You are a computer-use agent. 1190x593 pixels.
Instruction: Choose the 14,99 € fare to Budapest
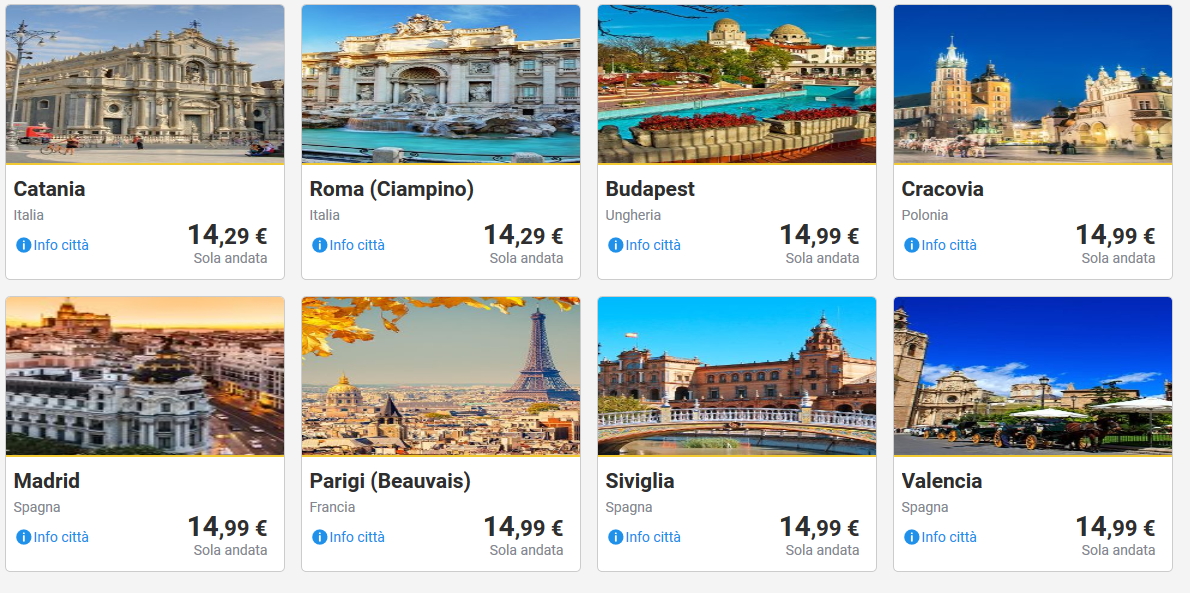(819, 236)
